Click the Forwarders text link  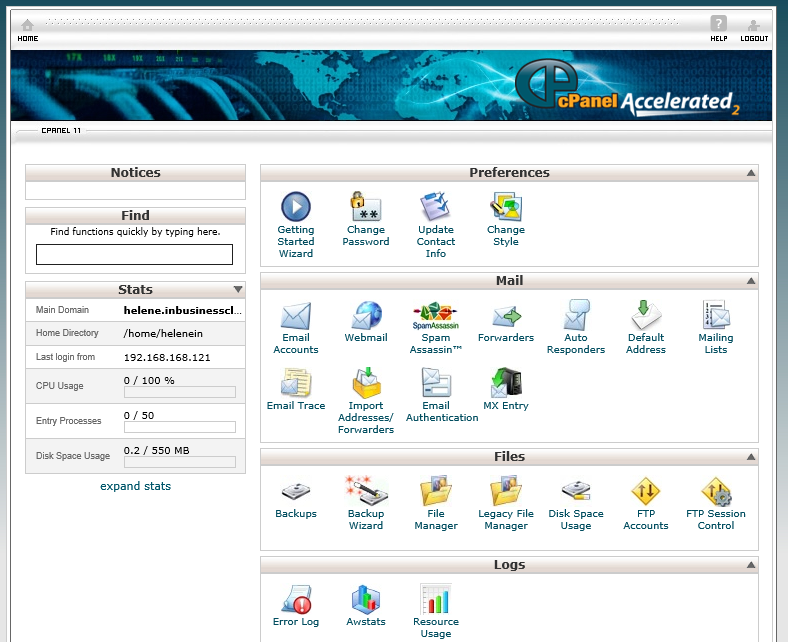(506, 337)
